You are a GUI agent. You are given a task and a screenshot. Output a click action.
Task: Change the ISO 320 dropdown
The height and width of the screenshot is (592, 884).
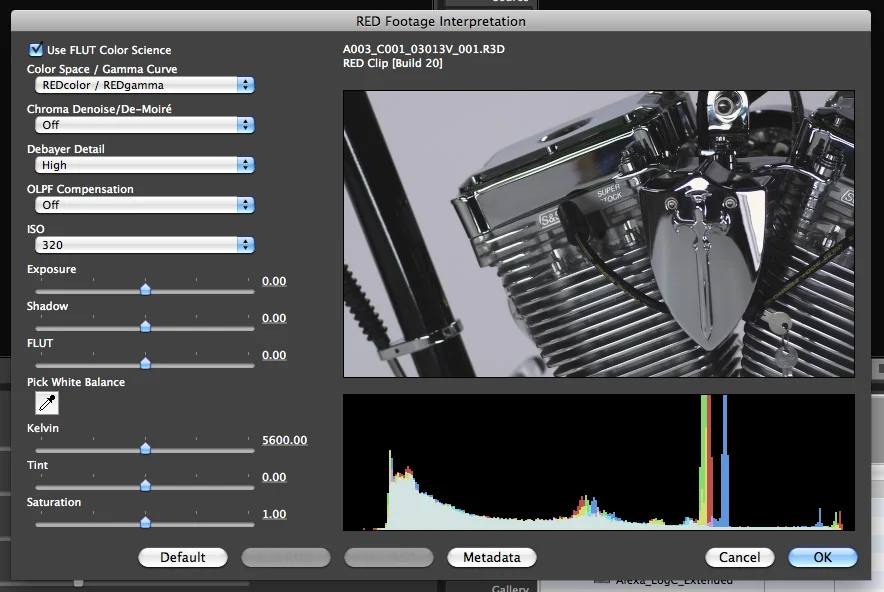pos(144,245)
